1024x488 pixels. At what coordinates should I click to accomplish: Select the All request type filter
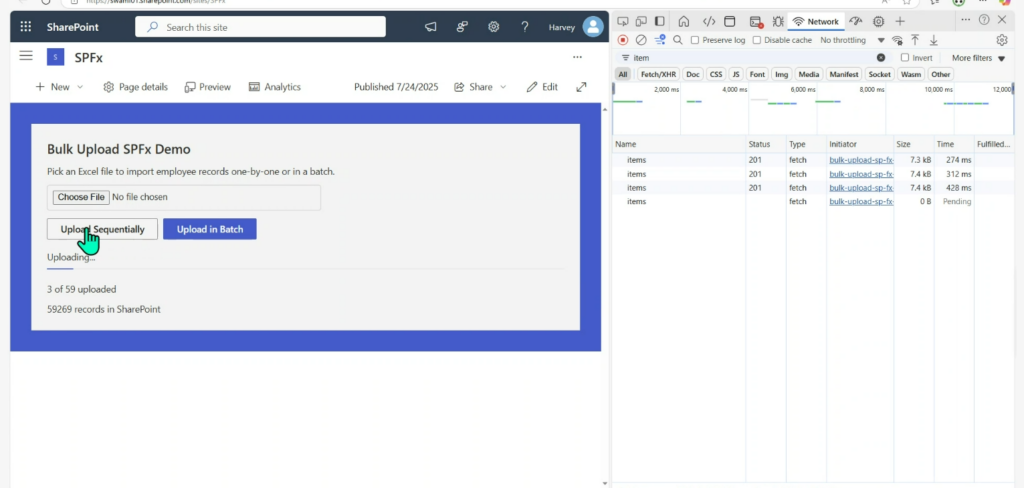tap(623, 74)
